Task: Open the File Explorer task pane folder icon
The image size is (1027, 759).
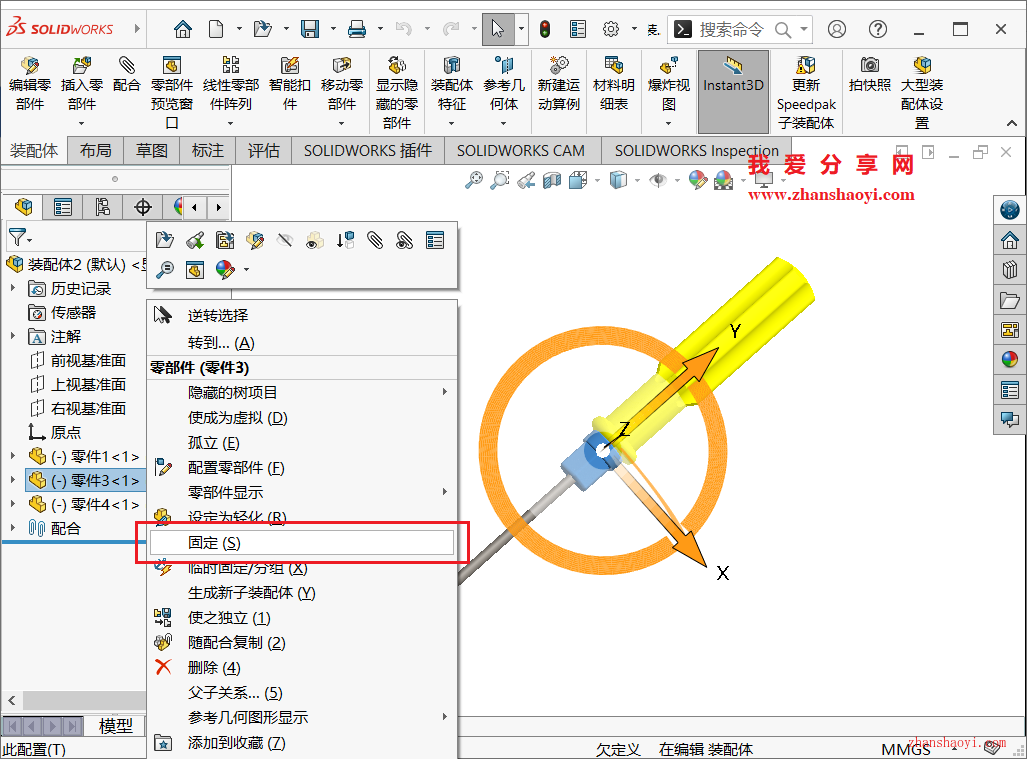Action: click(x=1009, y=301)
